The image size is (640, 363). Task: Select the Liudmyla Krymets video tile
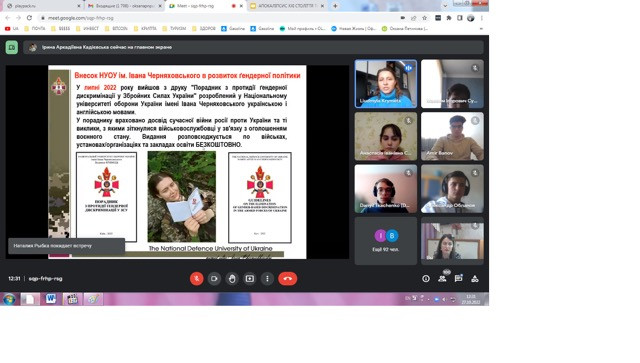click(386, 84)
